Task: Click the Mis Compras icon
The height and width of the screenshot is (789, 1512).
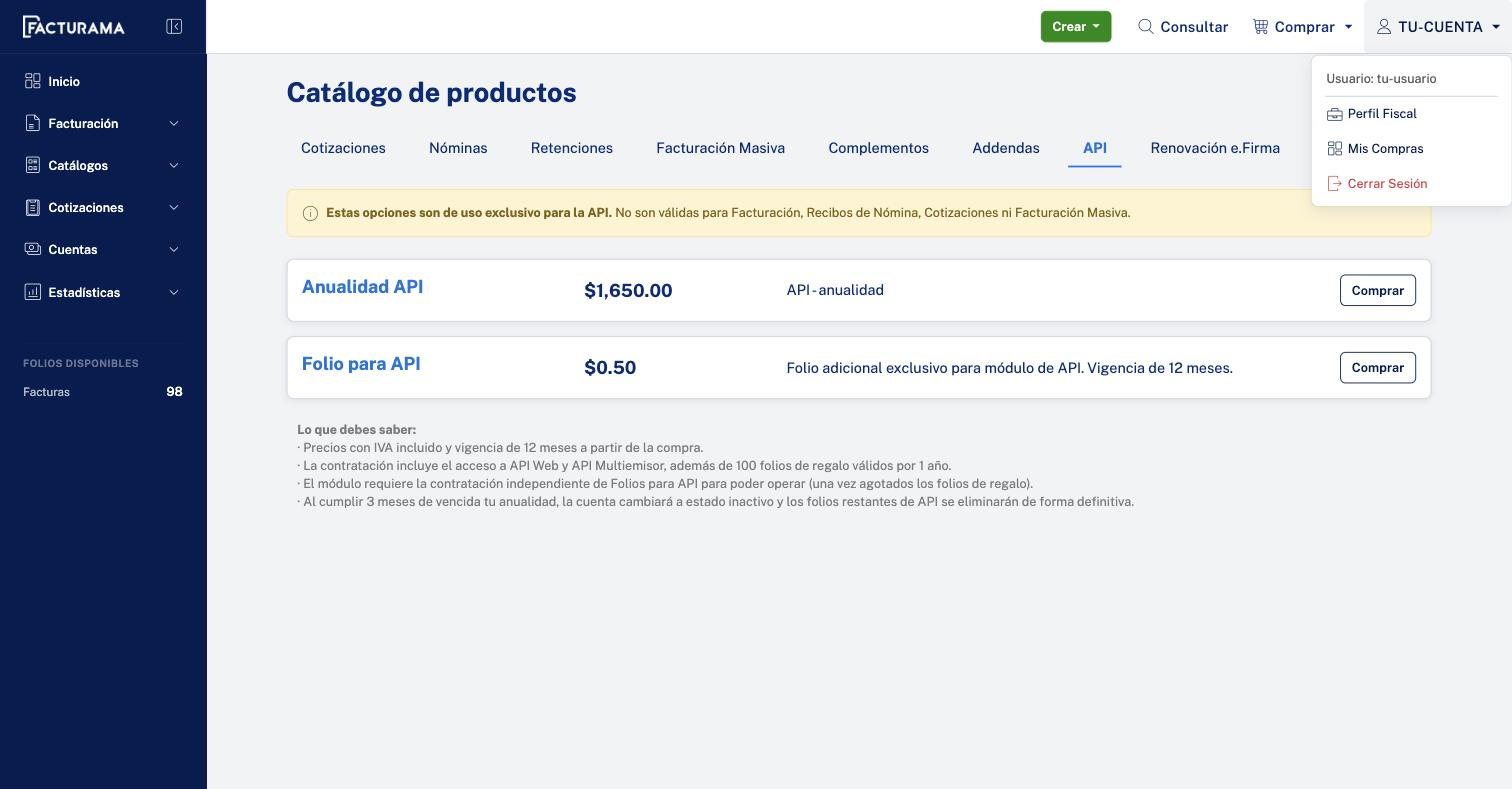Action: [x=1334, y=149]
